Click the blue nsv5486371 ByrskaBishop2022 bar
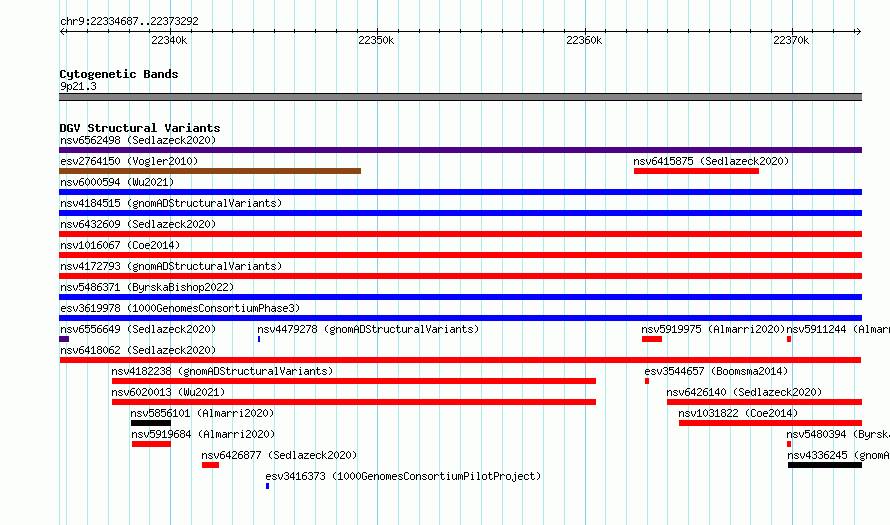The image size is (890, 525). pyautogui.click(x=460, y=297)
